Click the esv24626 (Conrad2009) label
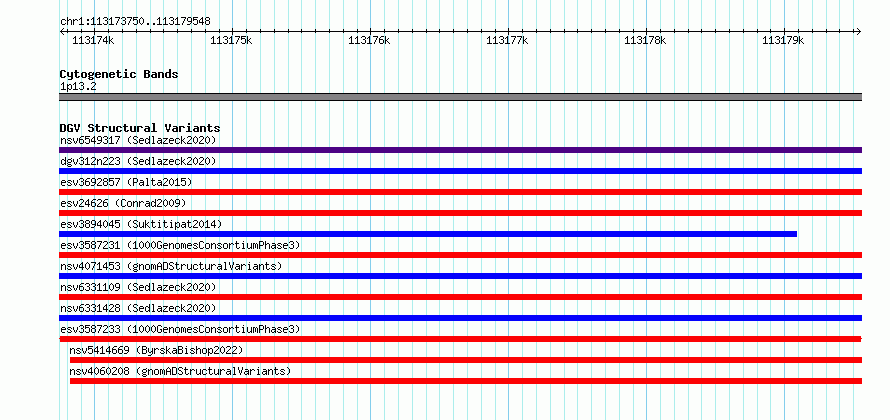 point(123,203)
